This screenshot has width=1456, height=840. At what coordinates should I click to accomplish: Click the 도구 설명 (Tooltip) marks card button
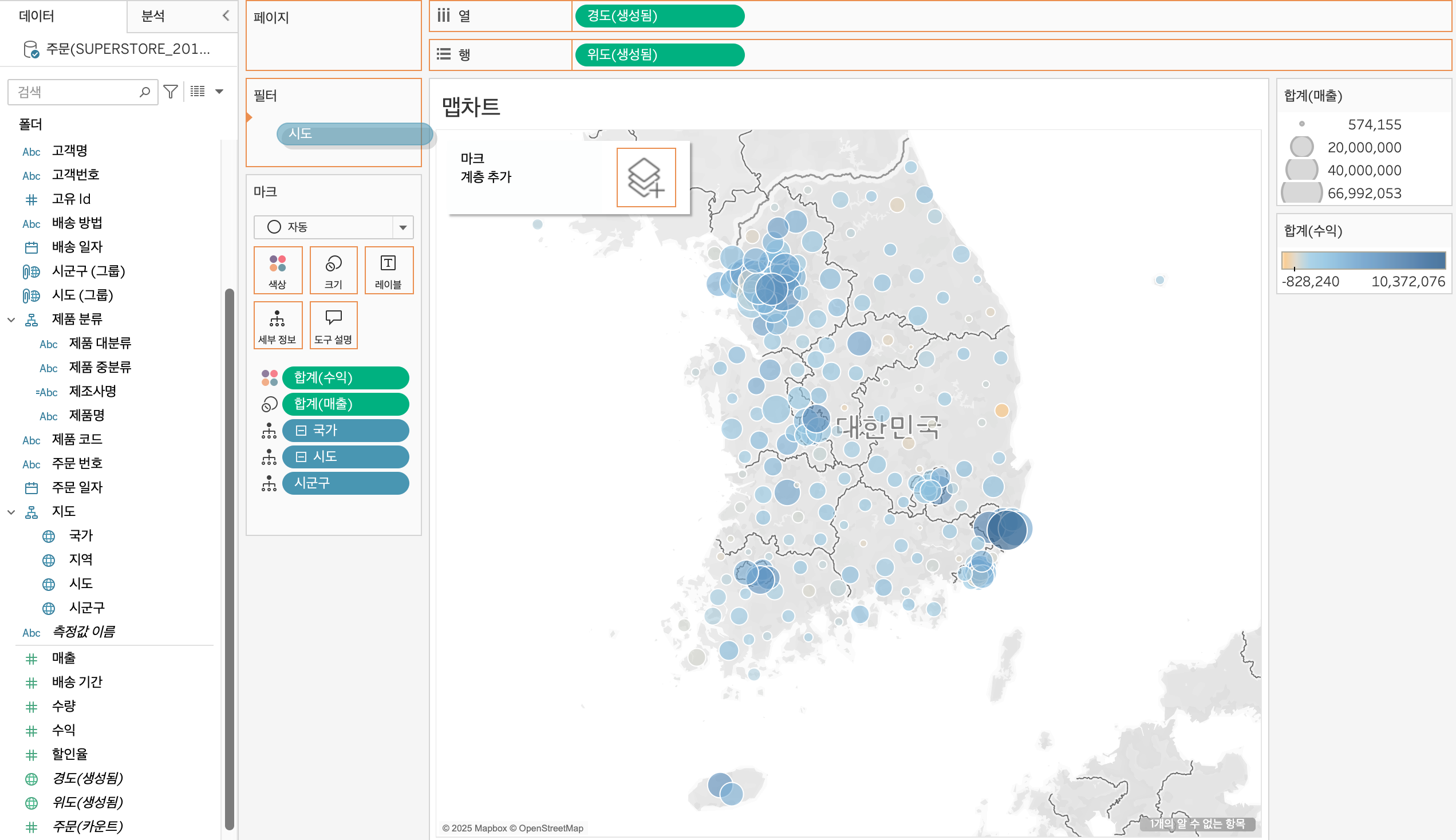[x=333, y=325]
